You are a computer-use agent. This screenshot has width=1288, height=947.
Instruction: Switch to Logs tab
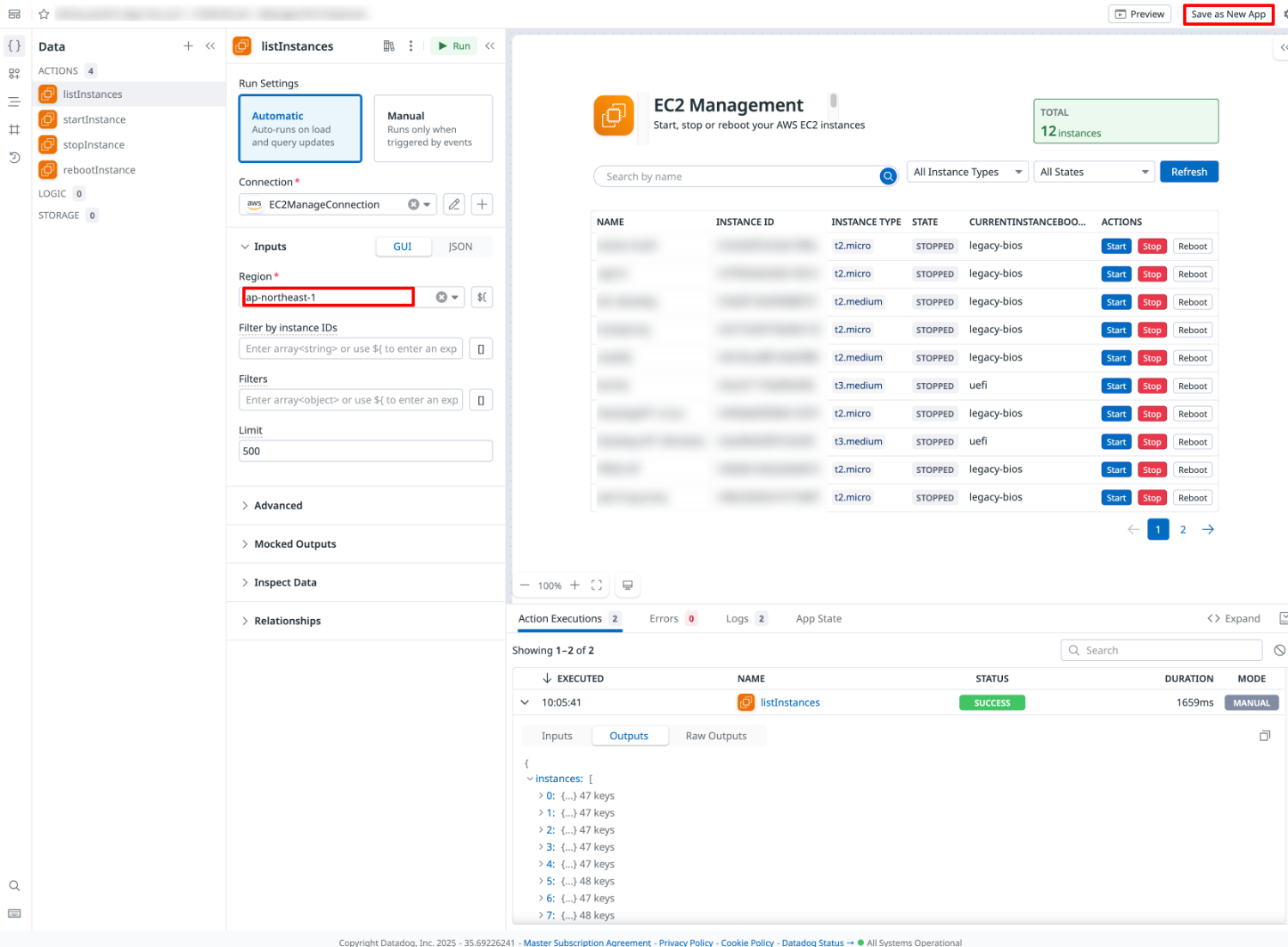(x=746, y=618)
